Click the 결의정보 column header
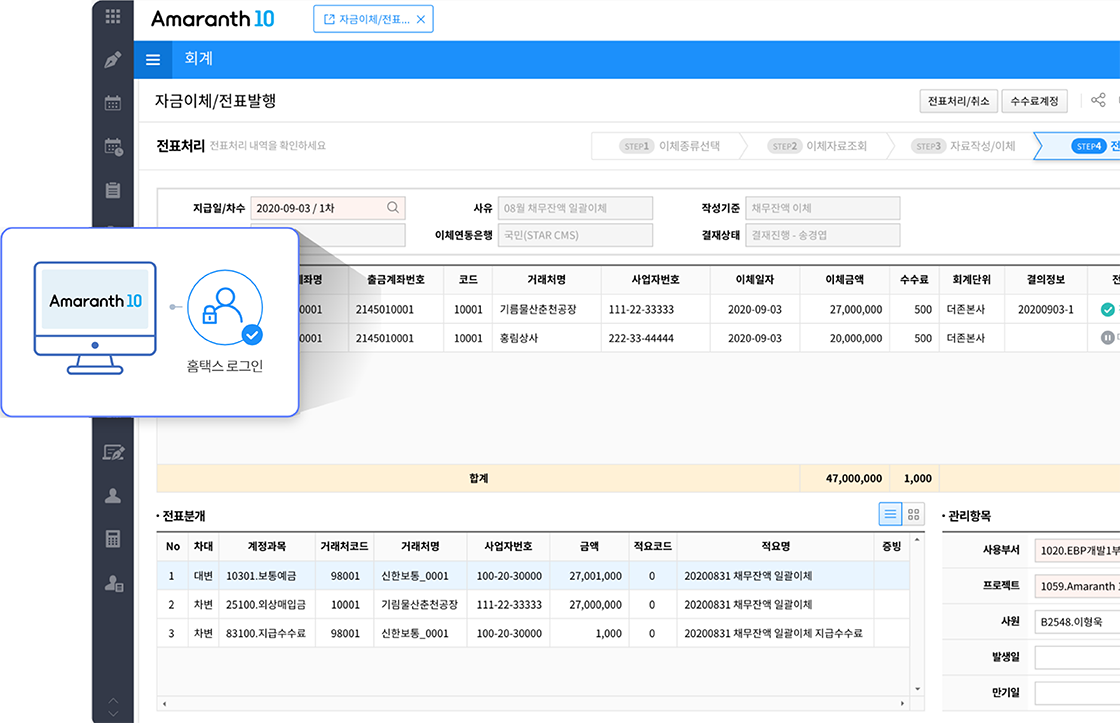The image size is (1120, 723). point(1046,279)
